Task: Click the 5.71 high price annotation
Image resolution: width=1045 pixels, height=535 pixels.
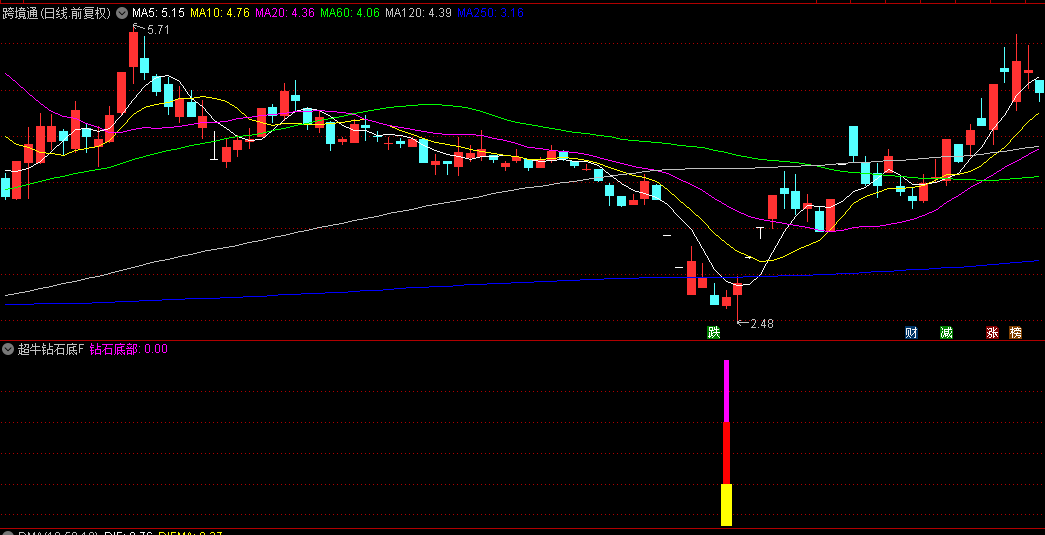Action: [x=158, y=30]
